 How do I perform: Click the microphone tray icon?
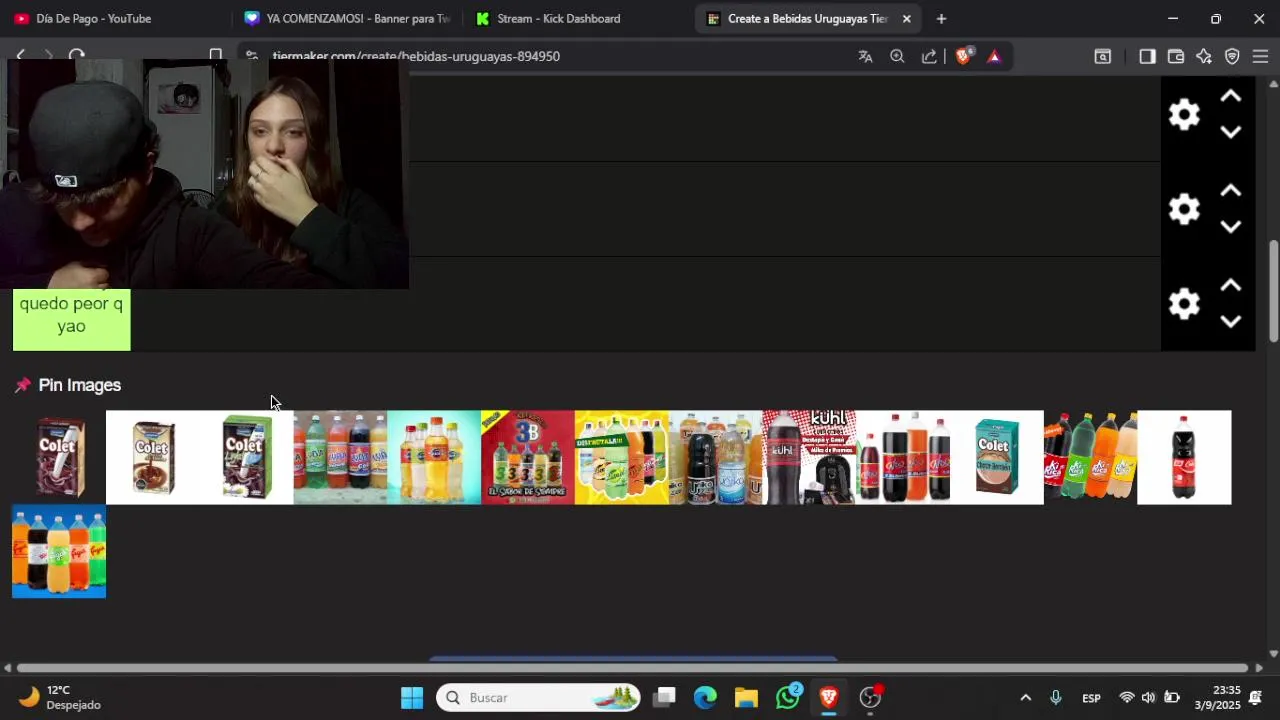[x=1055, y=697]
